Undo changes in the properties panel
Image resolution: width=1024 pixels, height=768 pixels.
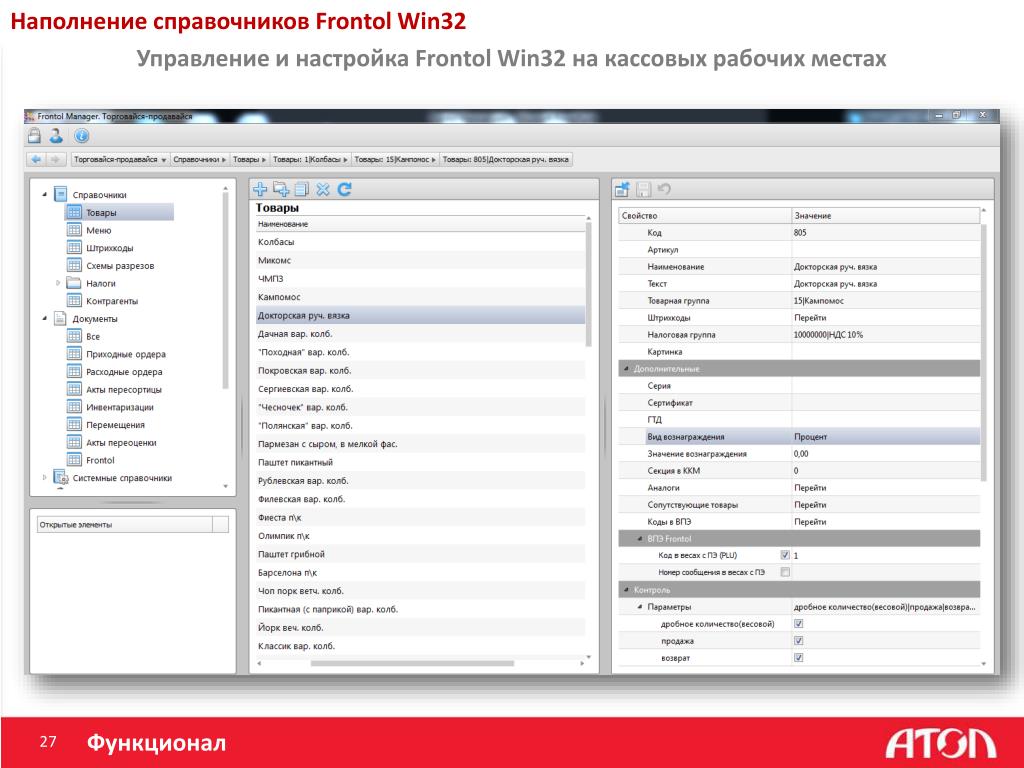[664, 189]
